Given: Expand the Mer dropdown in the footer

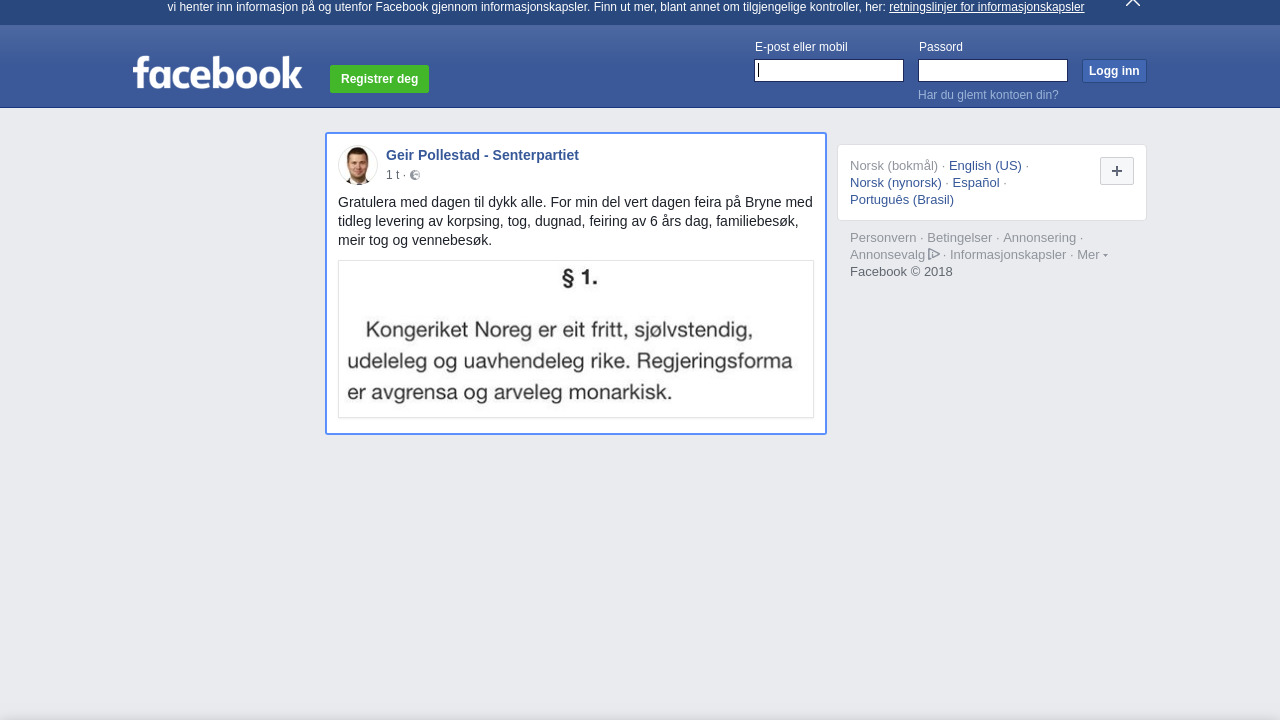Looking at the screenshot, I should point(1092,254).
